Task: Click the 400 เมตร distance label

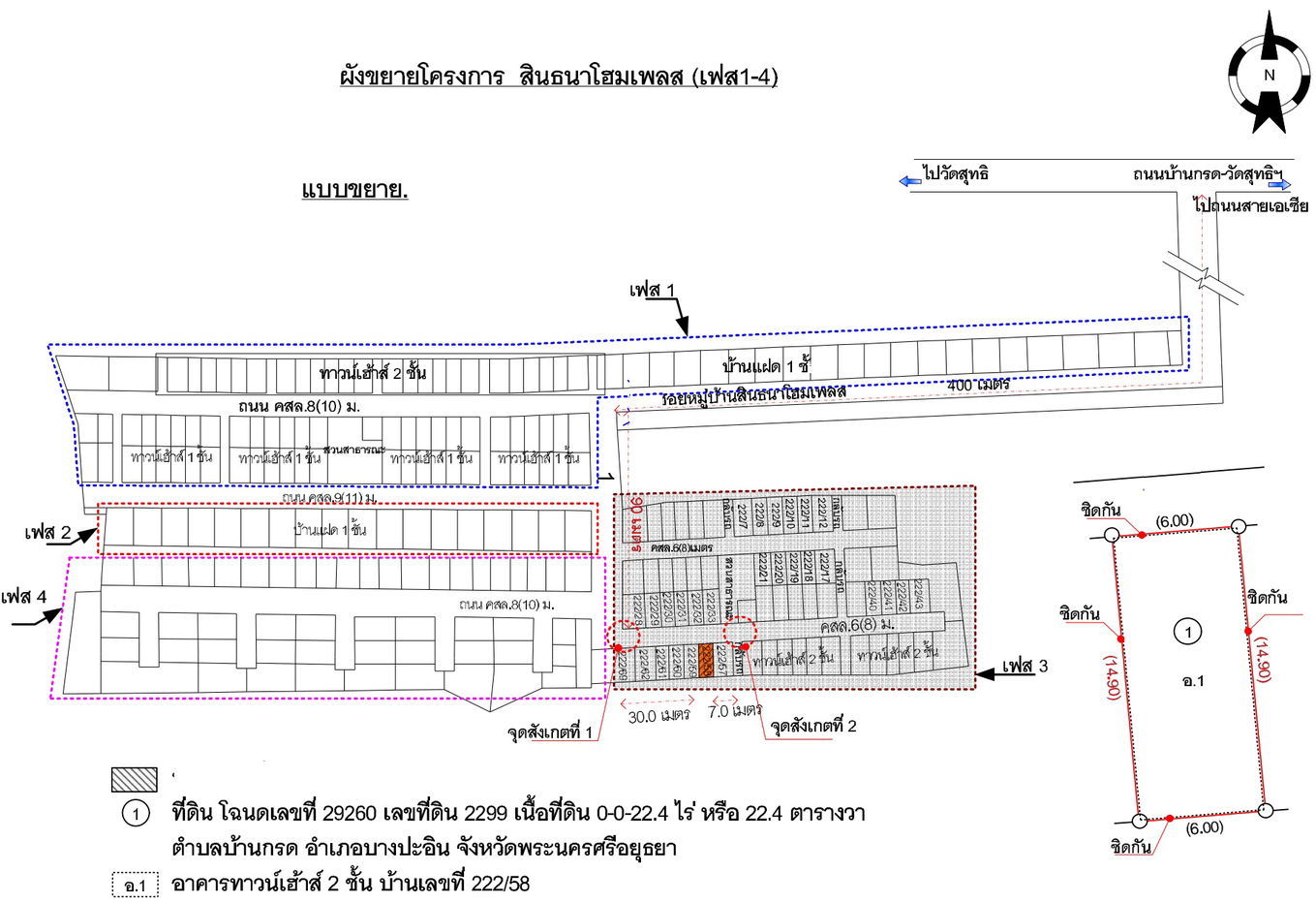Action: (x=978, y=385)
